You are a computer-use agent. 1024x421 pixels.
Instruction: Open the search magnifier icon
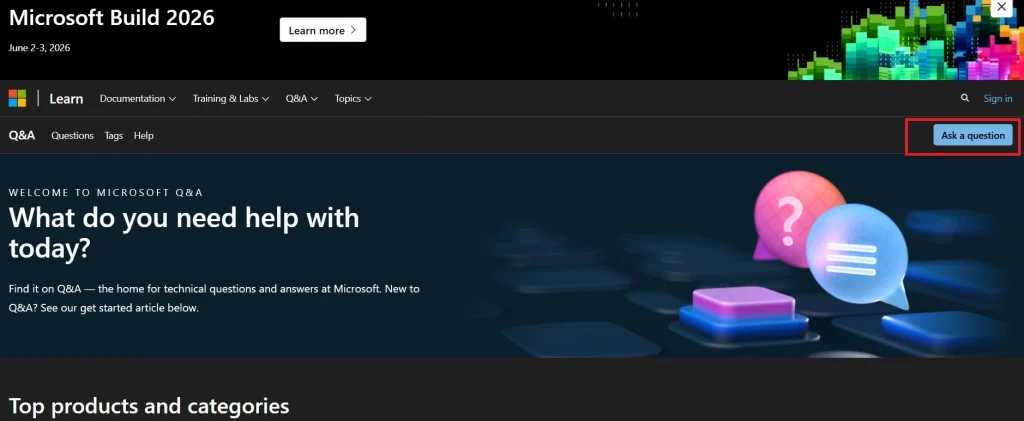coord(965,99)
